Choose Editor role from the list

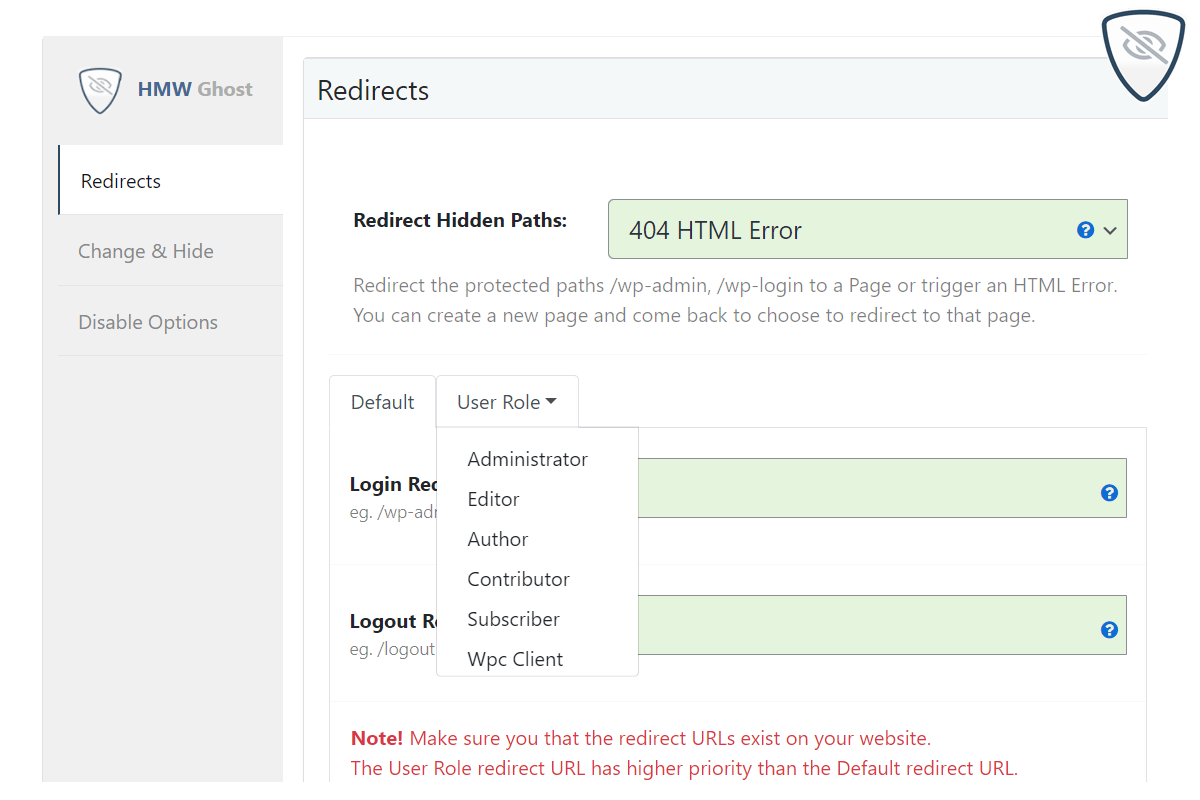[493, 499]
